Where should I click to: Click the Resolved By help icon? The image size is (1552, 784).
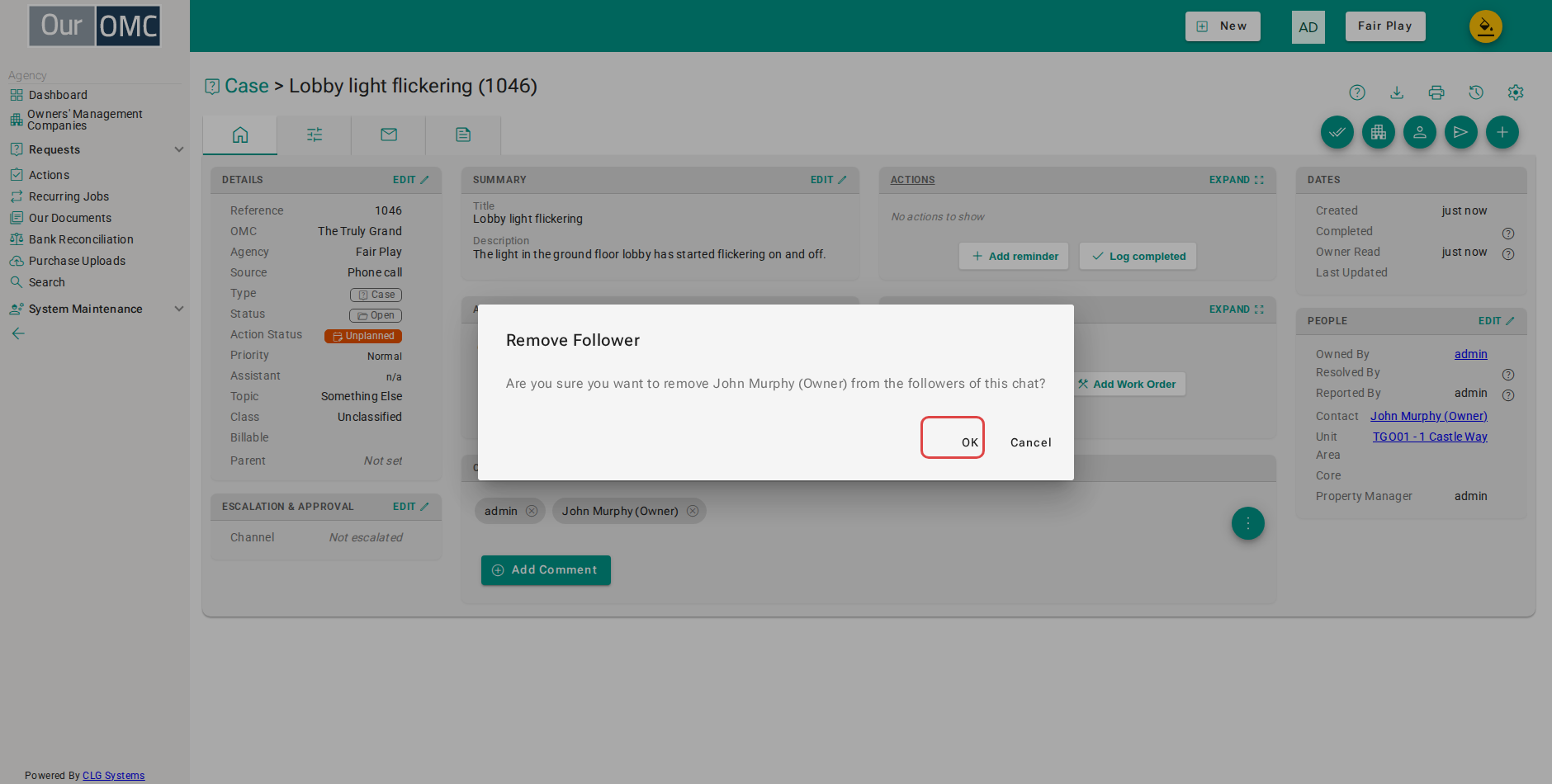coord(1508,375)
